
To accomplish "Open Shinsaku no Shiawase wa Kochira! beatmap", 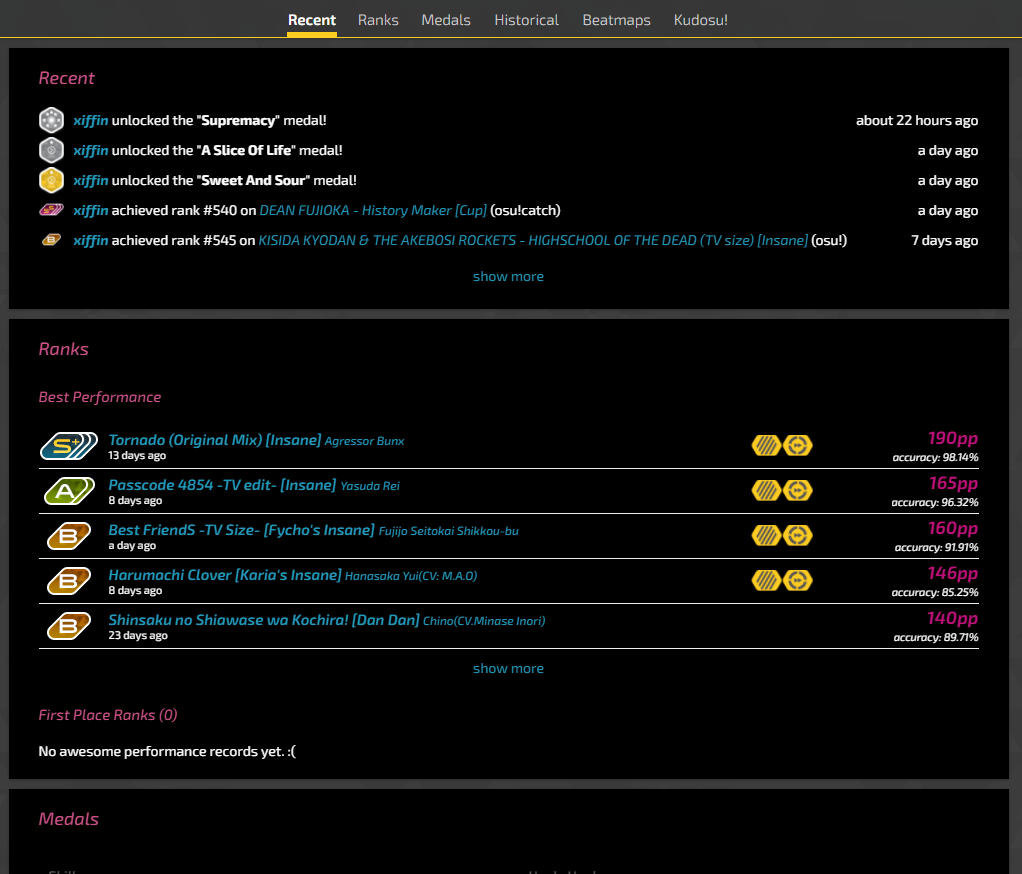I will (x=263, y=620).
